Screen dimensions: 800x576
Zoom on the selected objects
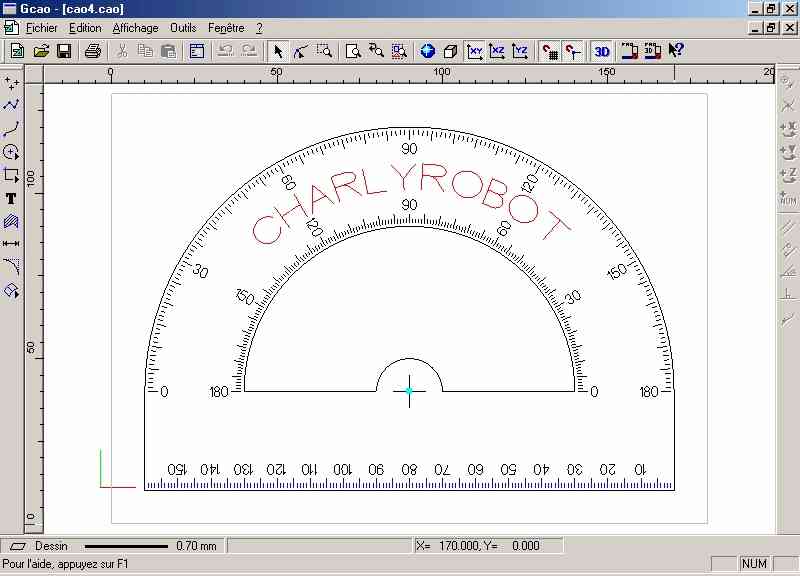tap(399, 51)
